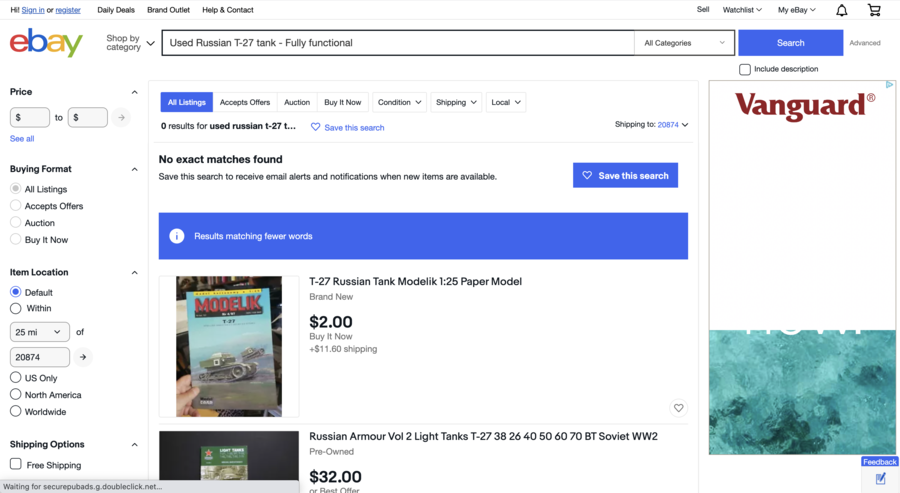Click the 20874 zip code field
Screen dimensions: 900x493
pyautogui.click(x=40, y=357)
